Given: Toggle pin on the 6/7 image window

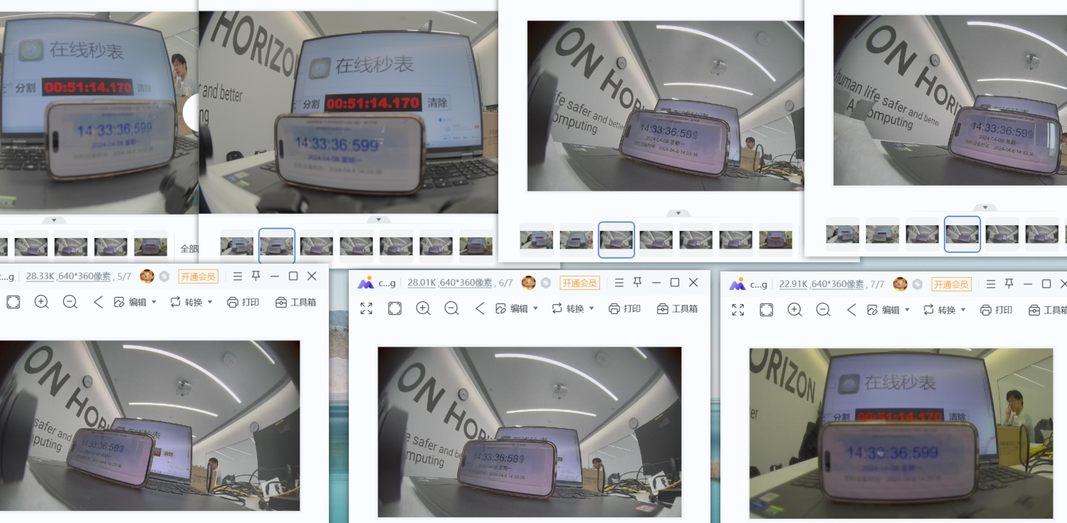Looking at the screenshot, I should [637, 283].
